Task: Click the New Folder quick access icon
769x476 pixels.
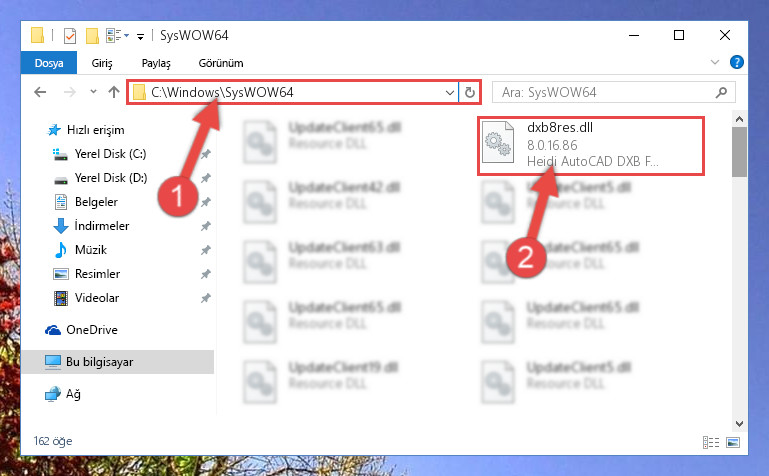Action: (x=92, y=36)
